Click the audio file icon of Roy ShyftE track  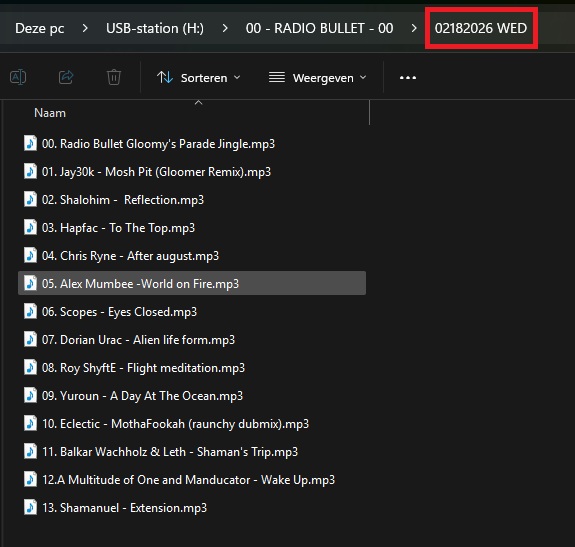click(30, 367)
